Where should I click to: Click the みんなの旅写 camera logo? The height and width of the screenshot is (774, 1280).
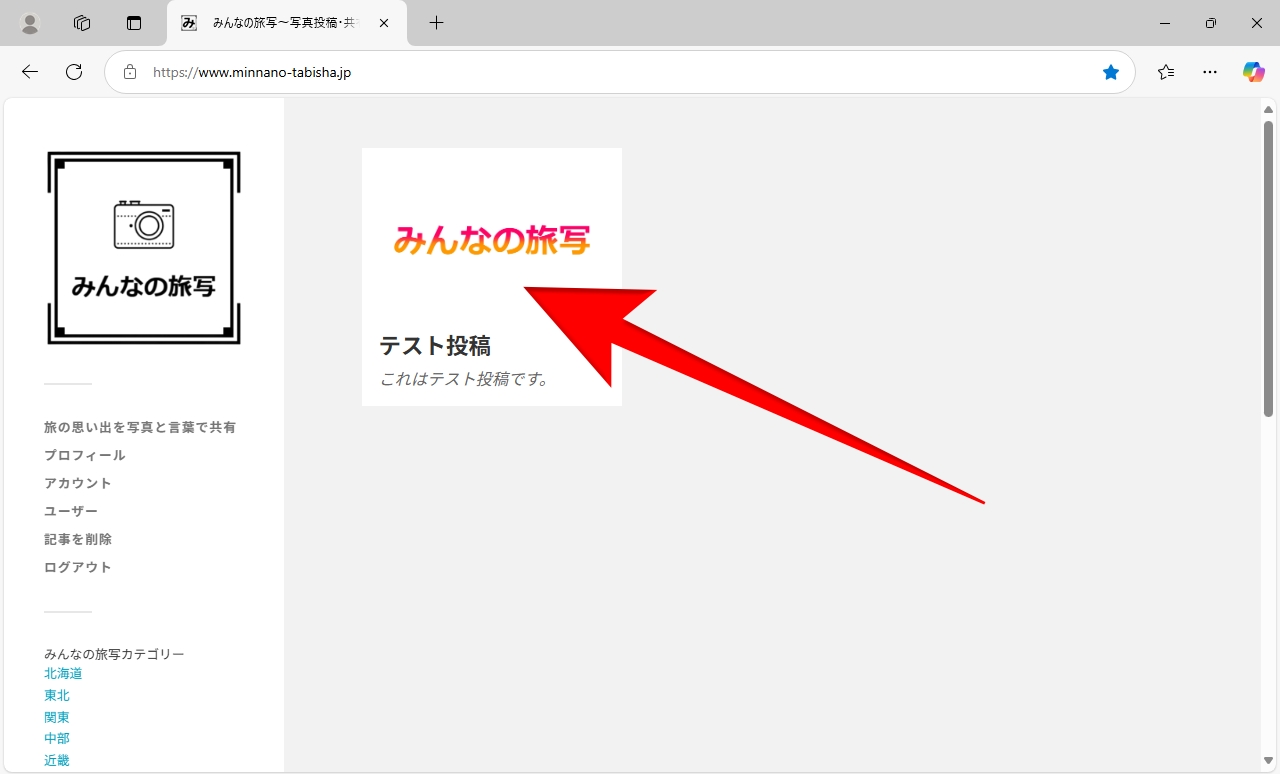[x=144, y=248]
